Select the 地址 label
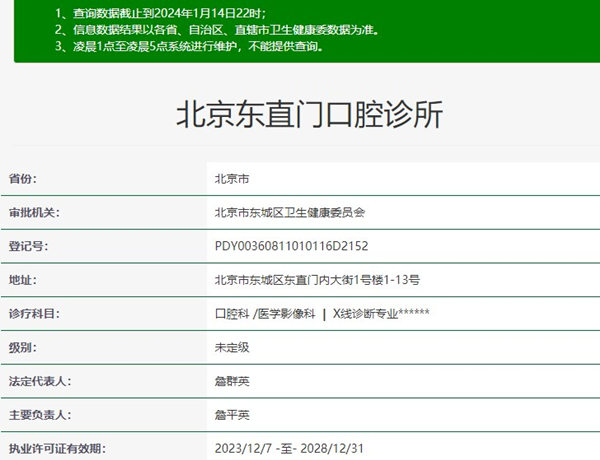This screenshot has width=600, height=460. point(23,280)
